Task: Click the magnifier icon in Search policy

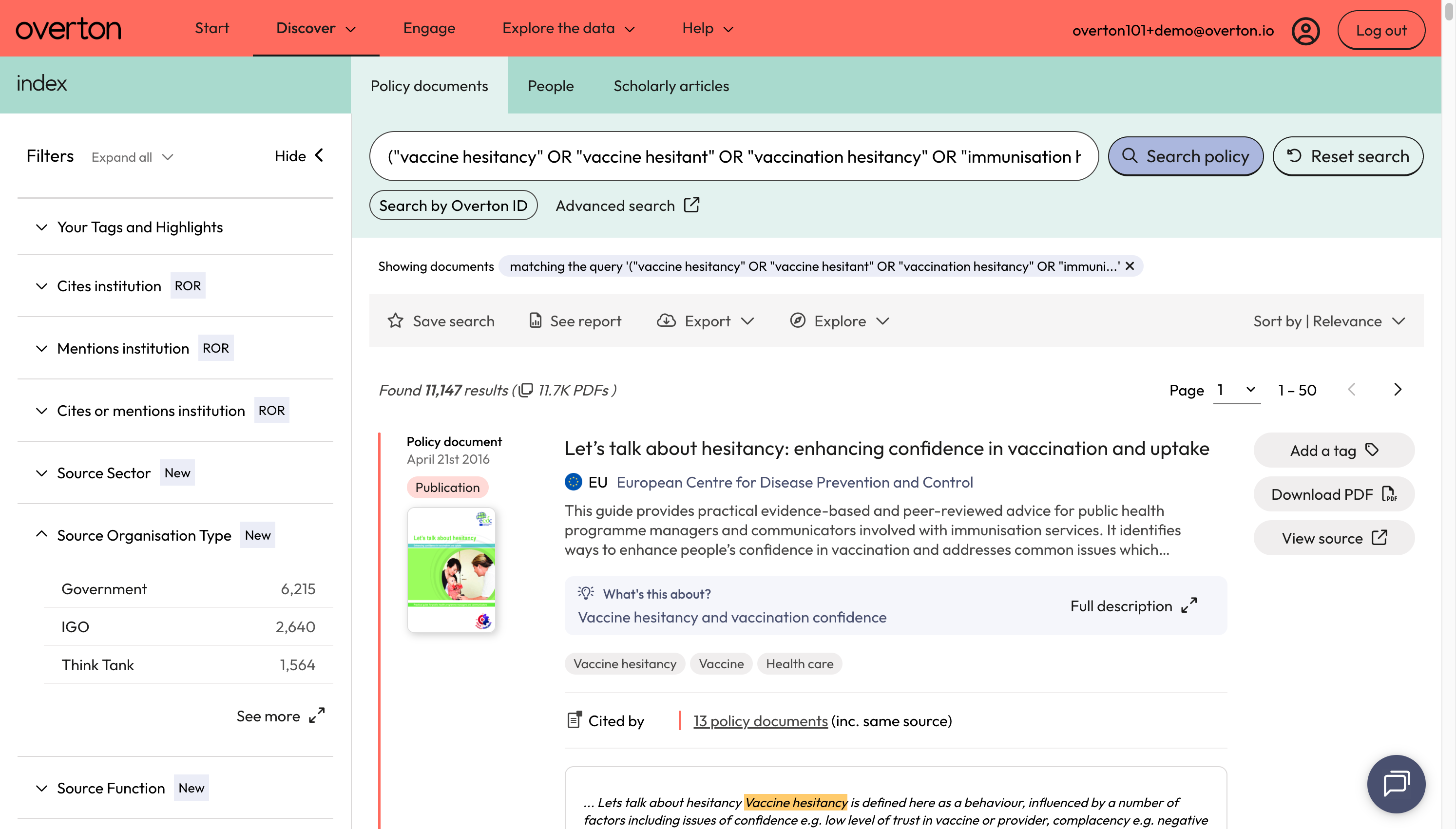Action: pyautogui.click(x=1130, y=155)
